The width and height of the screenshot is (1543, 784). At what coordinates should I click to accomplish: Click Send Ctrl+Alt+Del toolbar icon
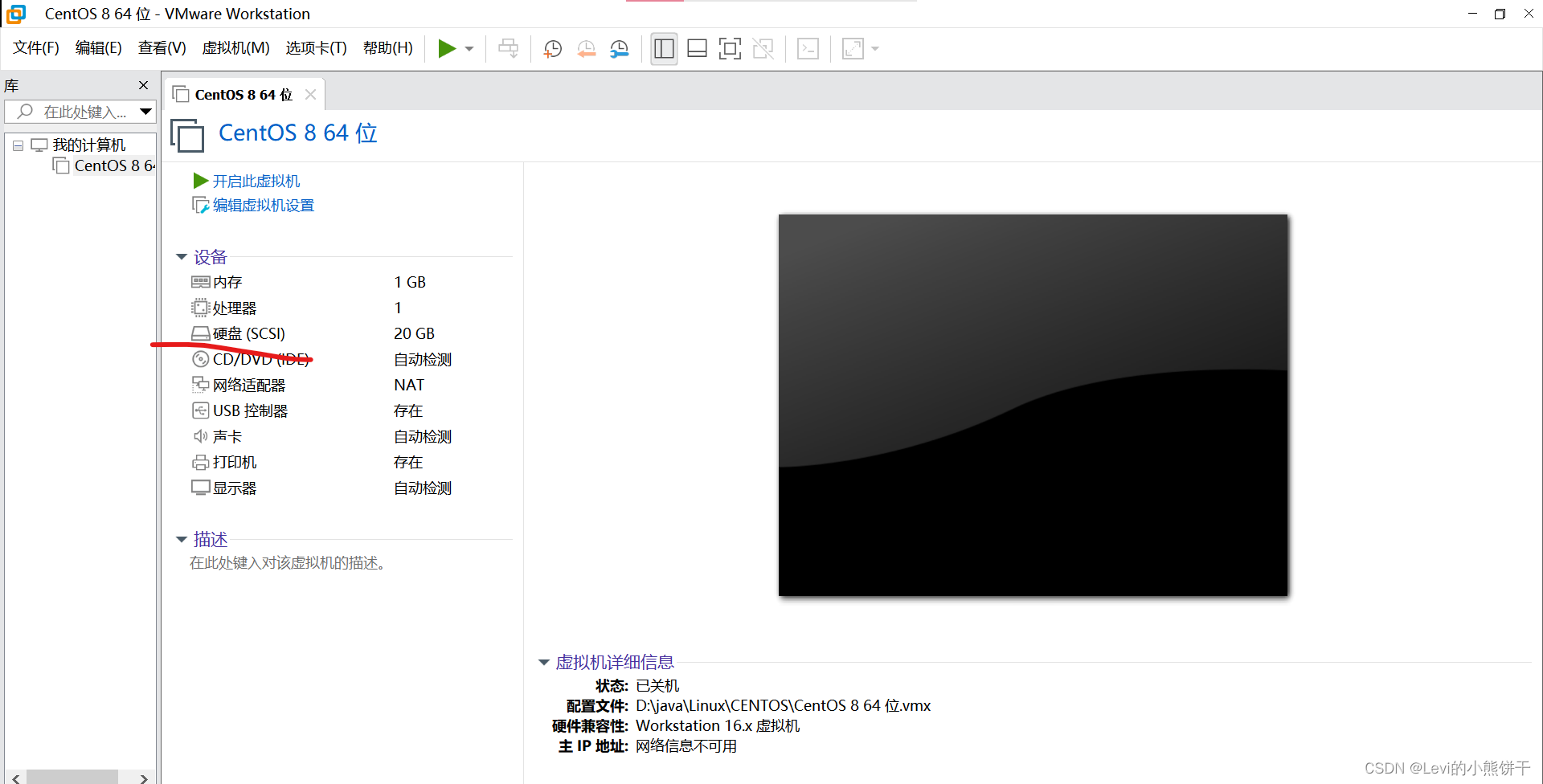coord(508,49)
